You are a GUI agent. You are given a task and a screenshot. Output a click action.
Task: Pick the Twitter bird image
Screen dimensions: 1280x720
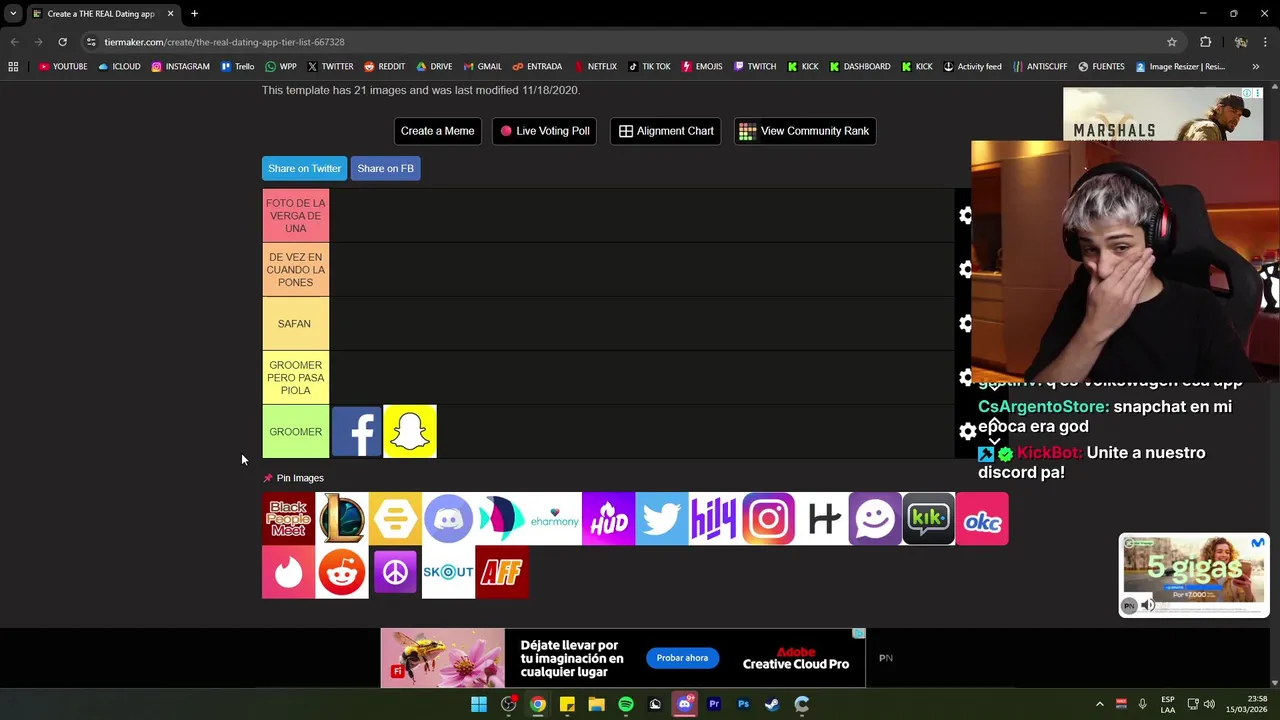661,519
